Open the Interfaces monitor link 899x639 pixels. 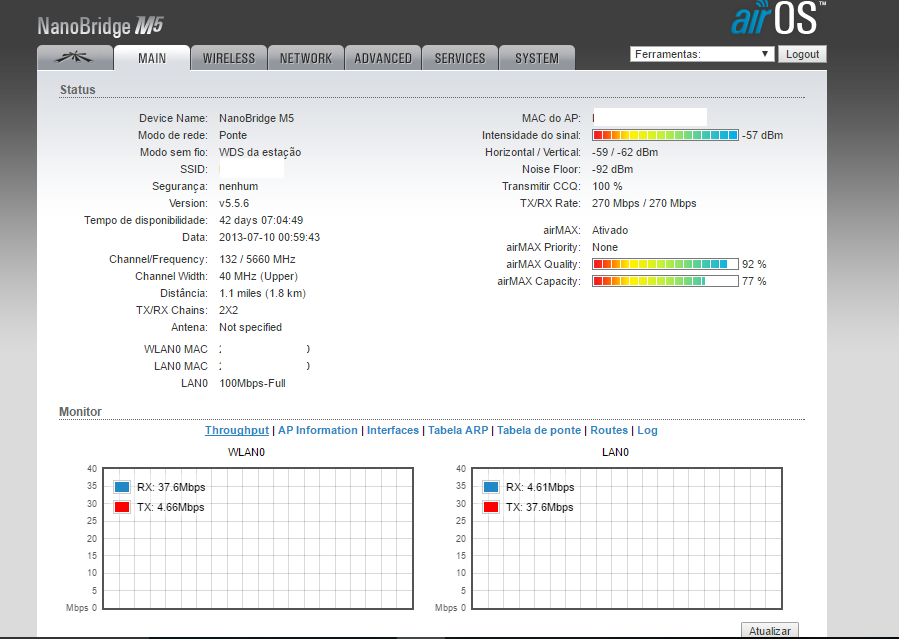pyautogui.click(x=393, y=430)
